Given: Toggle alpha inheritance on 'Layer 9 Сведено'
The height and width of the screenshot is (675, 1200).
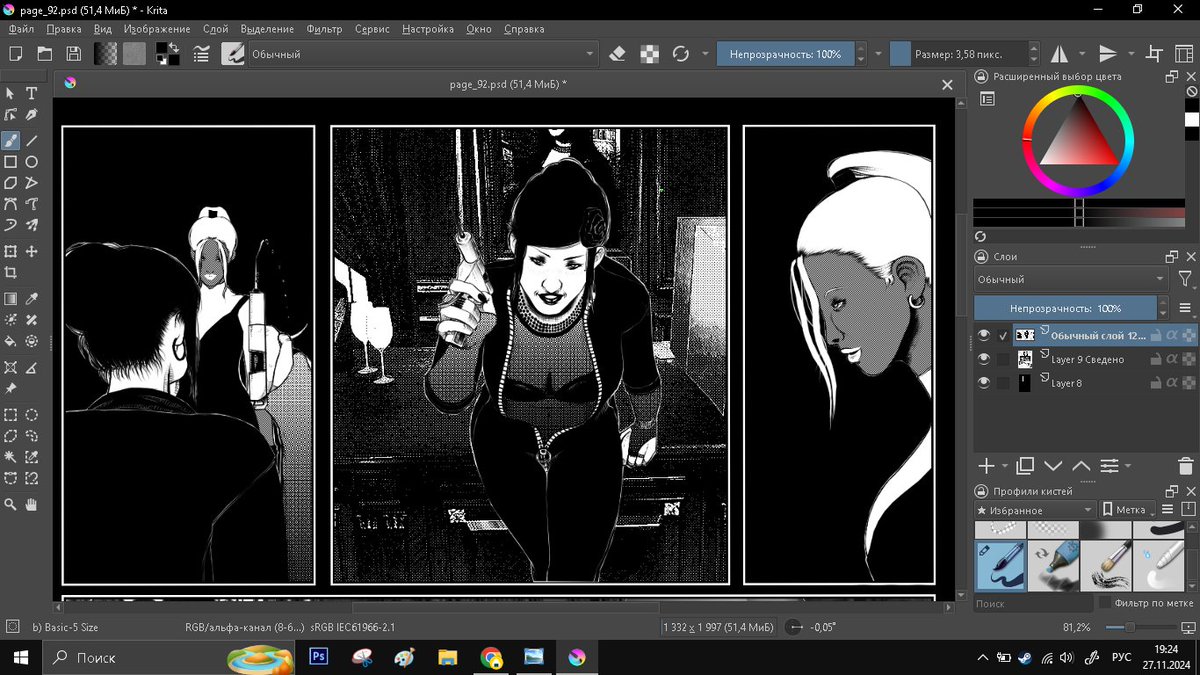Looking at the screenshot, I should (1172, 359).
